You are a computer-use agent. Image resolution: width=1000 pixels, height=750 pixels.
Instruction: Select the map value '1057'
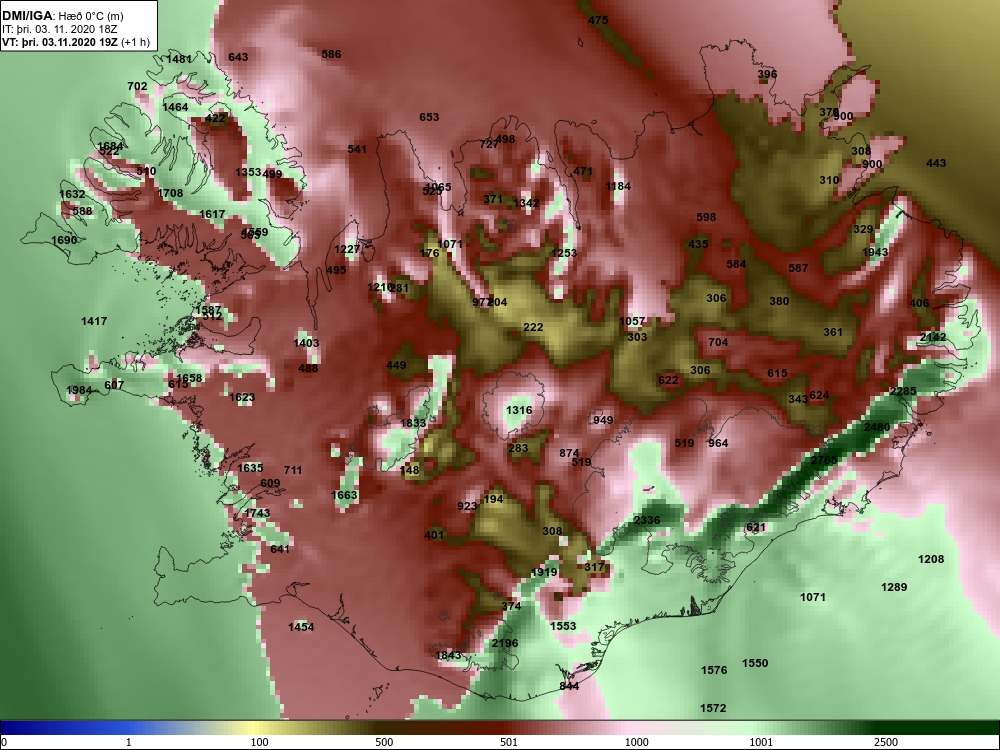633,321
